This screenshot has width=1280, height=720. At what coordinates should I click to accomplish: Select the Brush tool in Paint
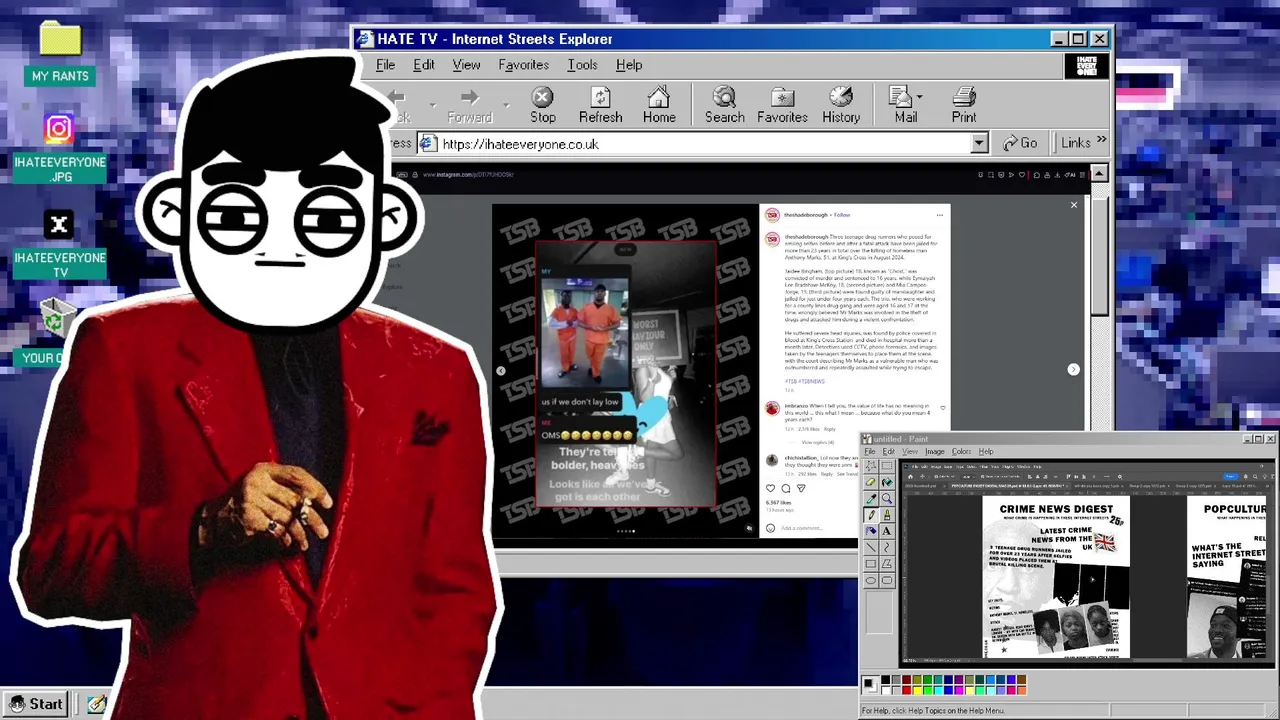[887, 515]
